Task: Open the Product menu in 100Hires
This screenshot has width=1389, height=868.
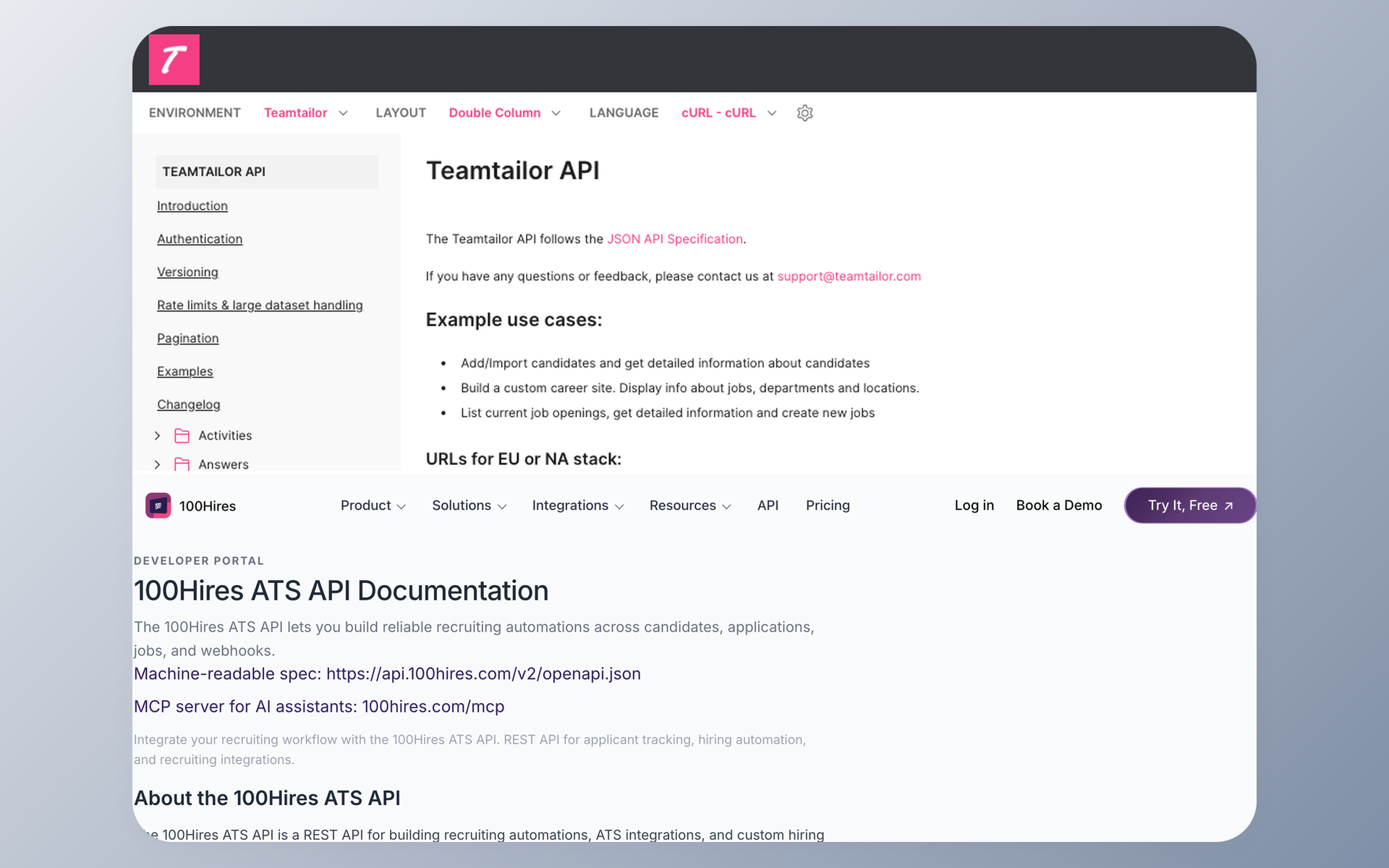Action: pos(373,506)
